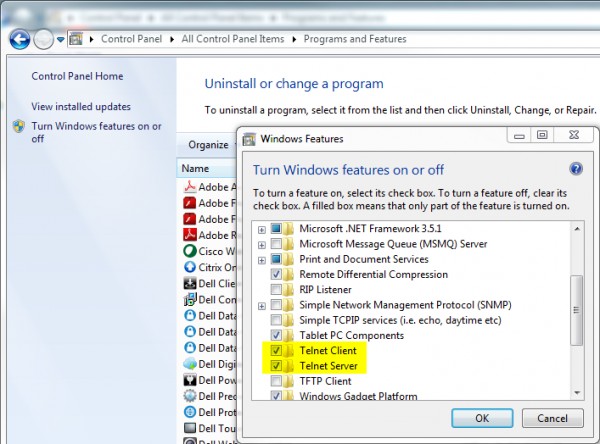Click the features list scrollbar thumb

click(x=576, y=310)
